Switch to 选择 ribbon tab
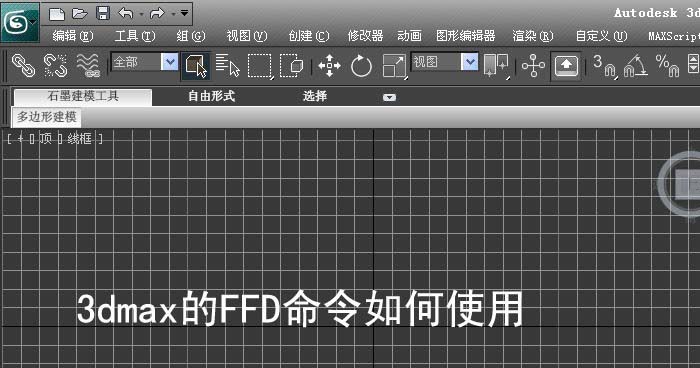This screenshot has width=700, height=368. (x=315, y=96)
